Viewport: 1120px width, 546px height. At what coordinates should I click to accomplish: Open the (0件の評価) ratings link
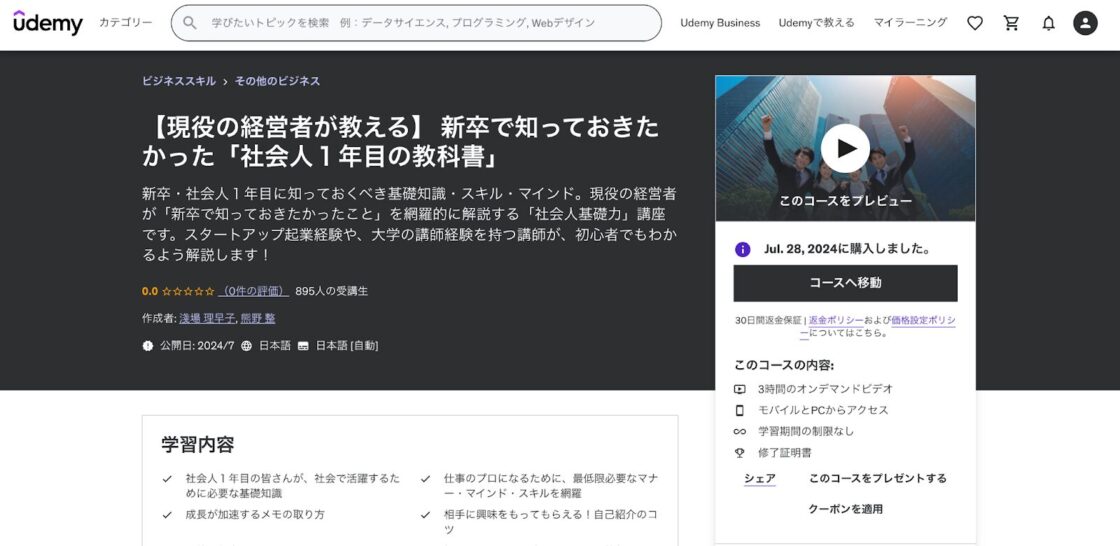pyautogui.click(x=254, y=291)
